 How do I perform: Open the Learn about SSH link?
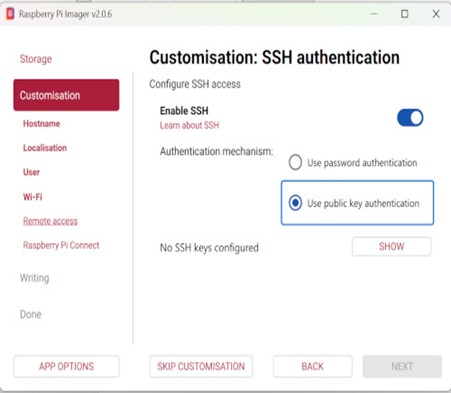[x=189, y=125]
